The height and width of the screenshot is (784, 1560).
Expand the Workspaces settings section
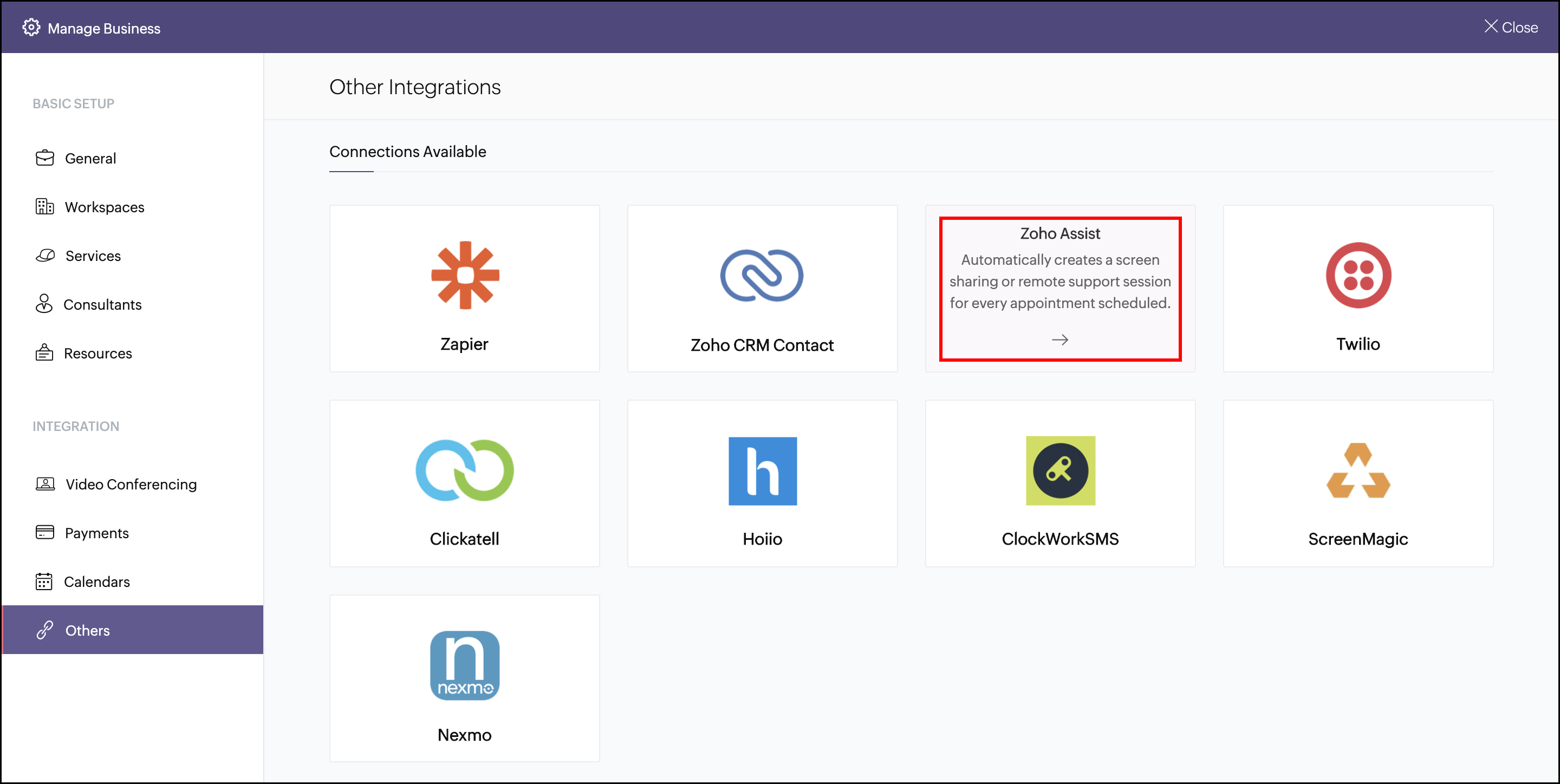pyautogui.click(x=103, y=207)
